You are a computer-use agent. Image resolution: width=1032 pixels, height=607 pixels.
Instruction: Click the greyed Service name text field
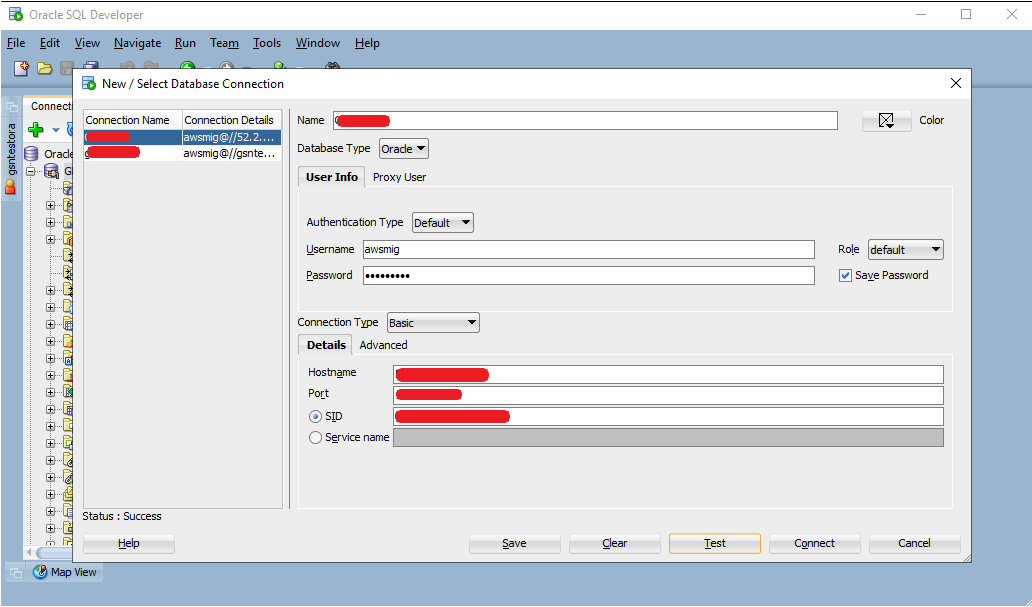click(668, 437)
